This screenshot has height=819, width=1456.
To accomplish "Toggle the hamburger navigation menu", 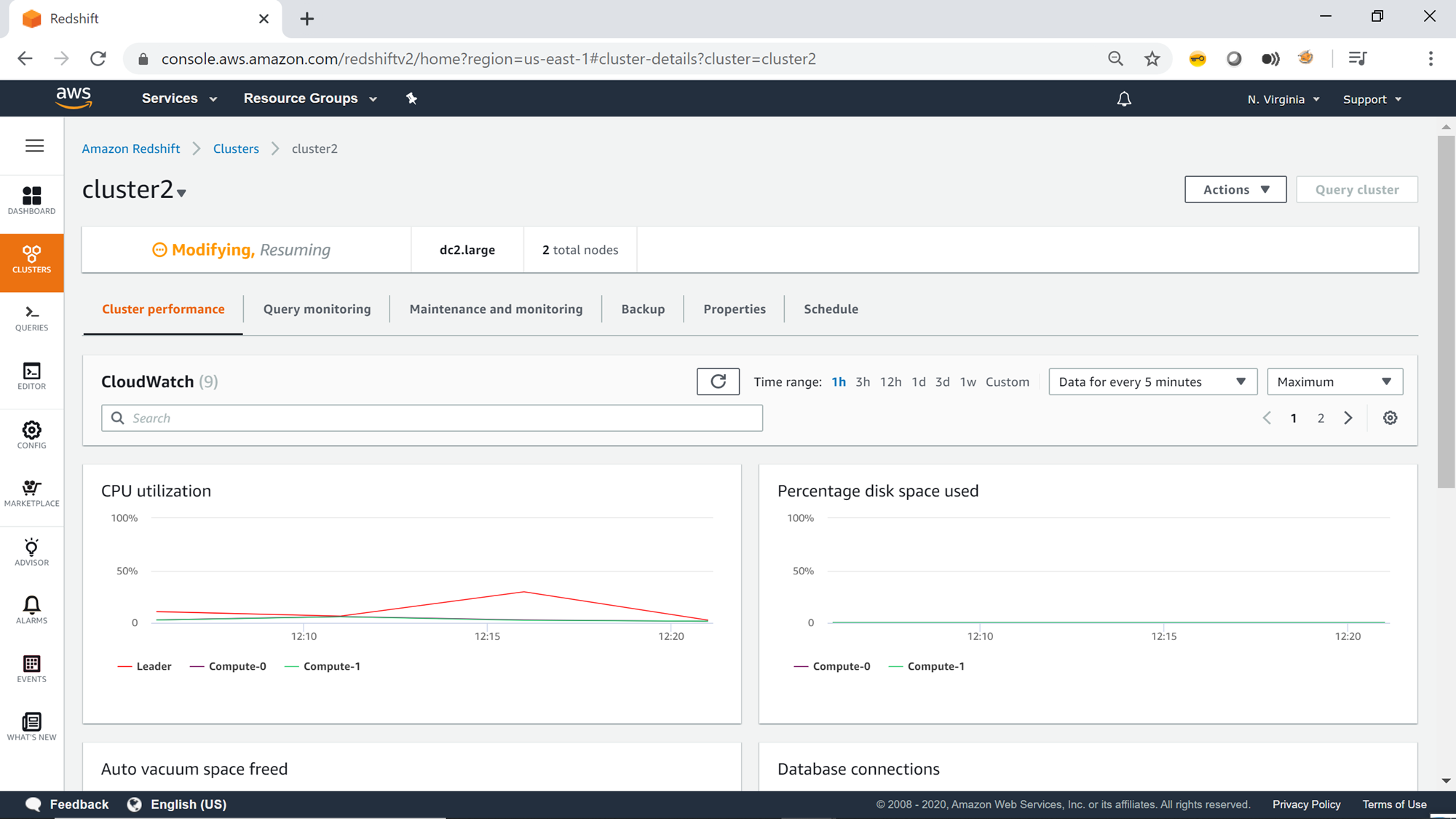I will (34, 146).
